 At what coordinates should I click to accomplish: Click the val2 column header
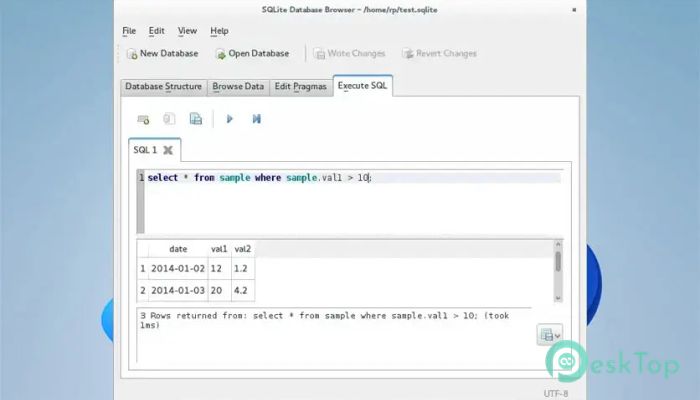243,249
